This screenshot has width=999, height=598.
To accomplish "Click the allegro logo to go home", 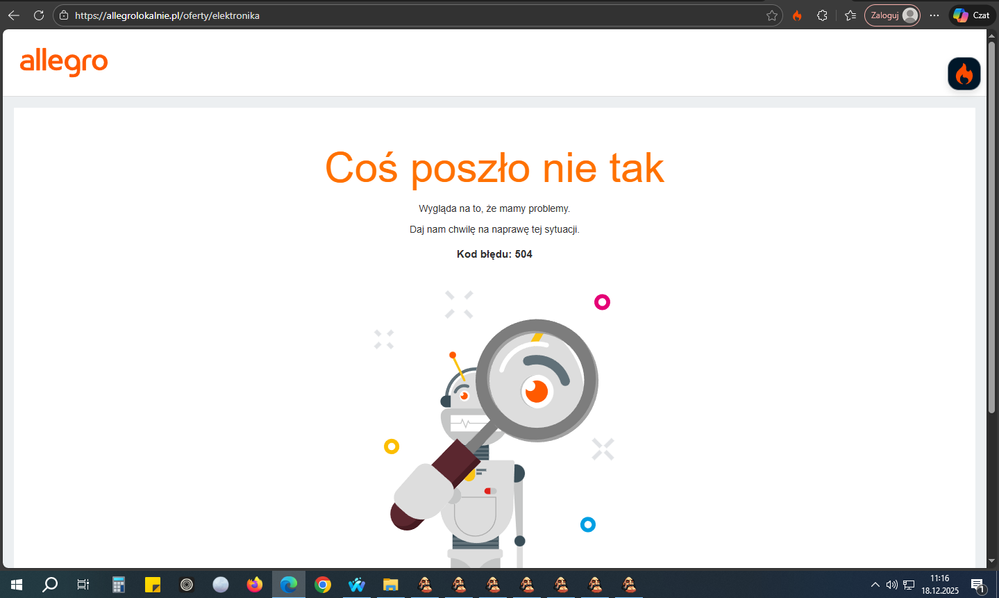I will [64, 63].
